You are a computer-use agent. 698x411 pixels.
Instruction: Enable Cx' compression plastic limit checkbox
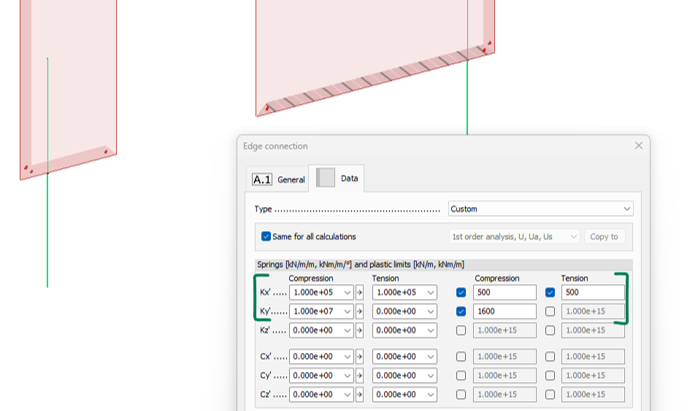click(461, 357)
